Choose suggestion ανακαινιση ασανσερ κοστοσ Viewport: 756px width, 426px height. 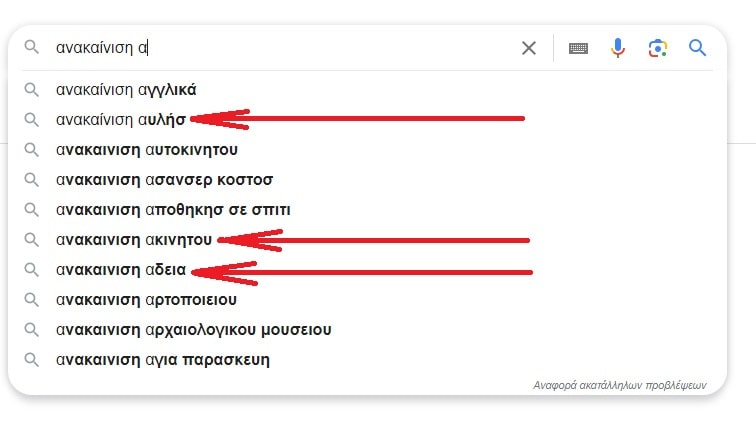[164, 180]
